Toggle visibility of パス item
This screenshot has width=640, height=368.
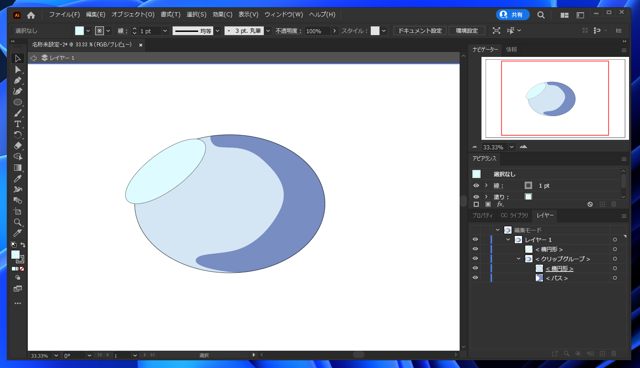point(475,278)
